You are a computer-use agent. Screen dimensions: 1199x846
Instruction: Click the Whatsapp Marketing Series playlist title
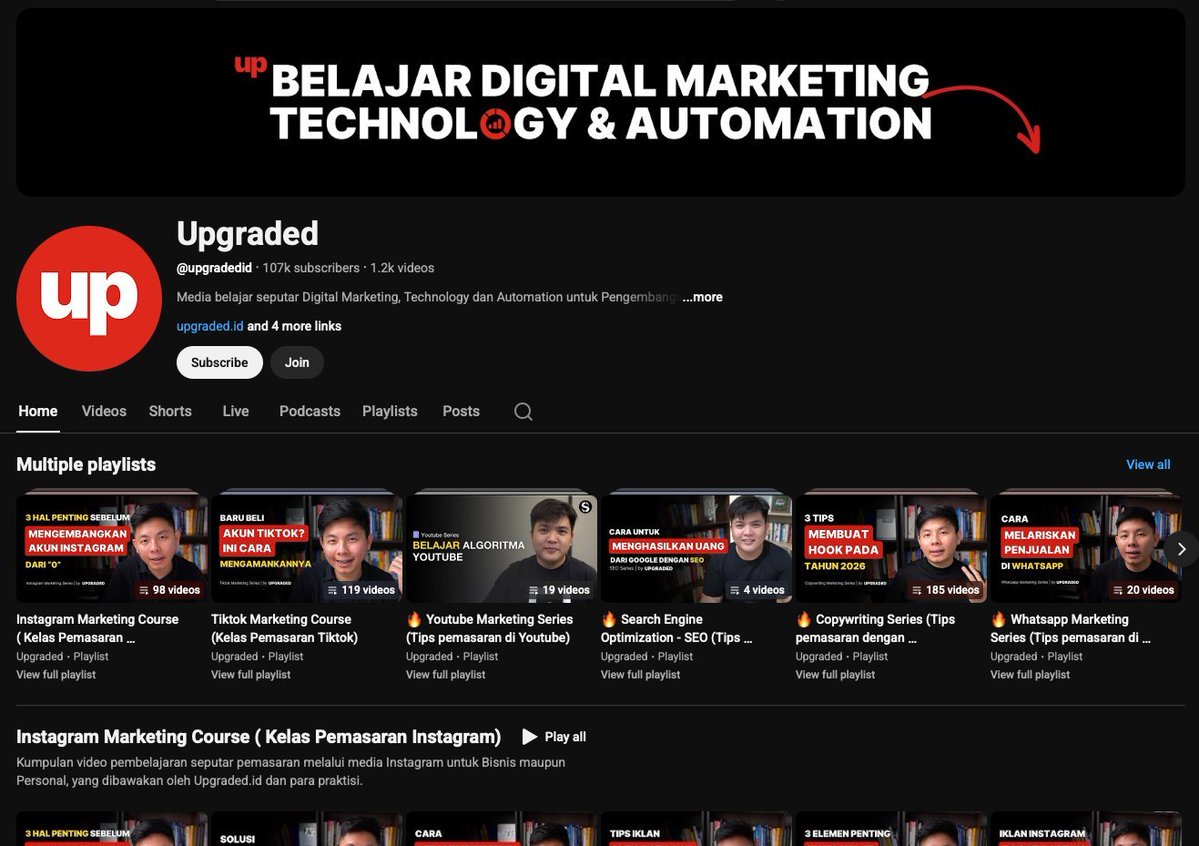(1071, 628)
